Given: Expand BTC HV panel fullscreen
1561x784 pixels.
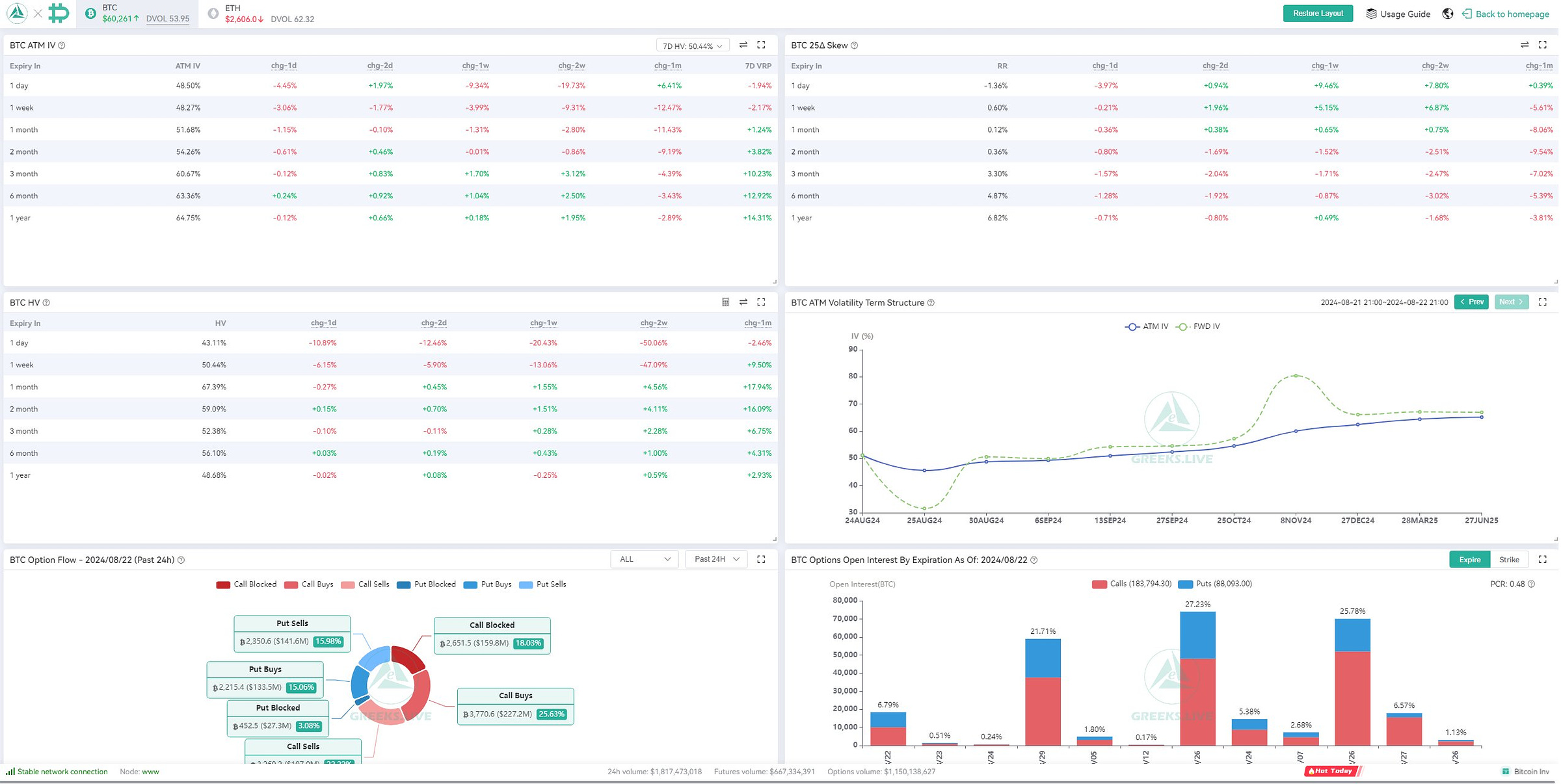Looking at the screenshot, I should (762, 302).
